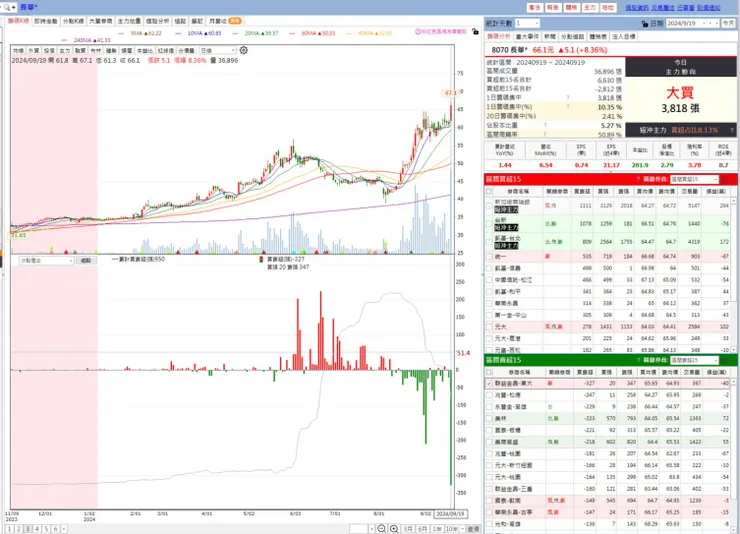Image resolution: width=740 pixels, height=534 pixels.
Task: Click the 體檢 button at top
Action: point(572,8)
